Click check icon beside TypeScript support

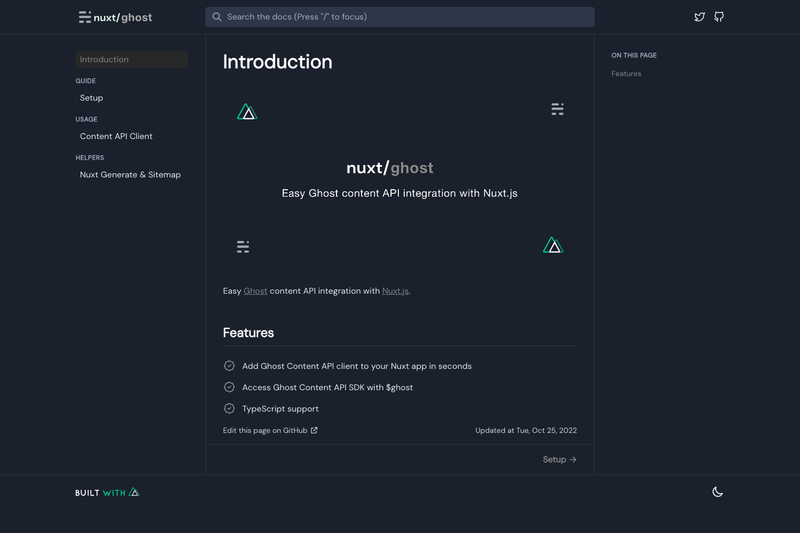229,409
